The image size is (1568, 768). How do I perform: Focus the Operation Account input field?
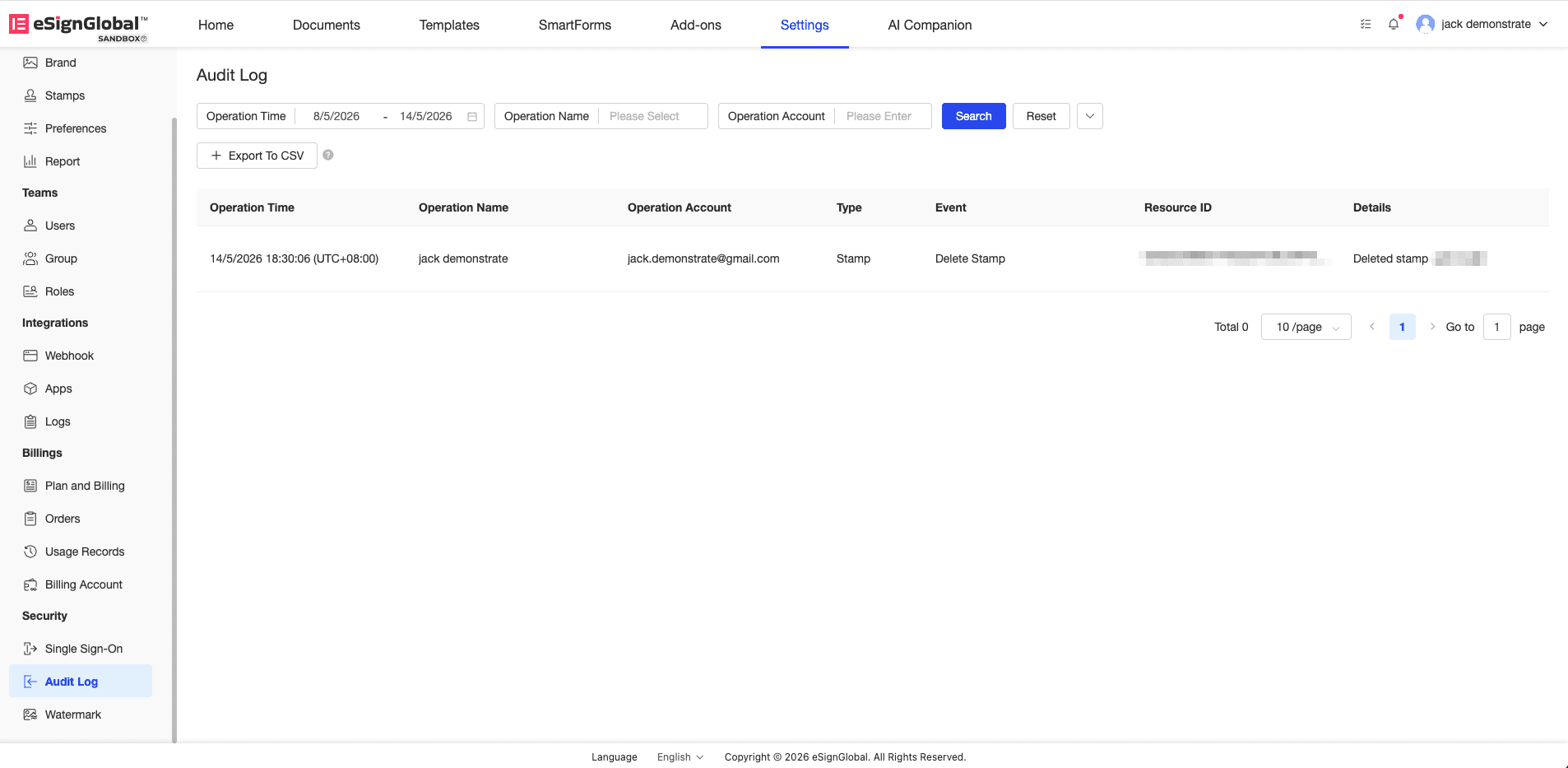883,116
